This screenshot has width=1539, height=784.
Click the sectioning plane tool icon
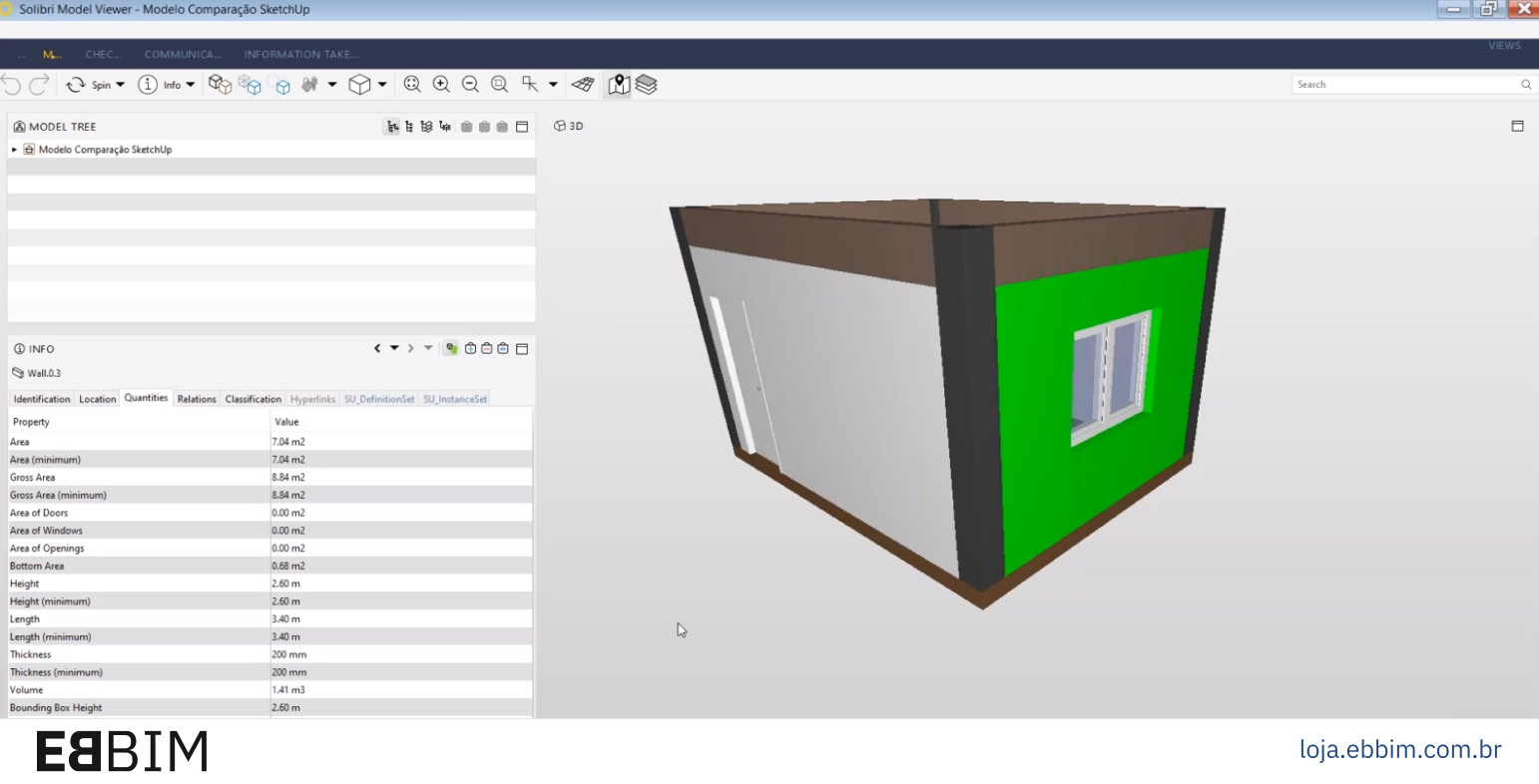530,85
